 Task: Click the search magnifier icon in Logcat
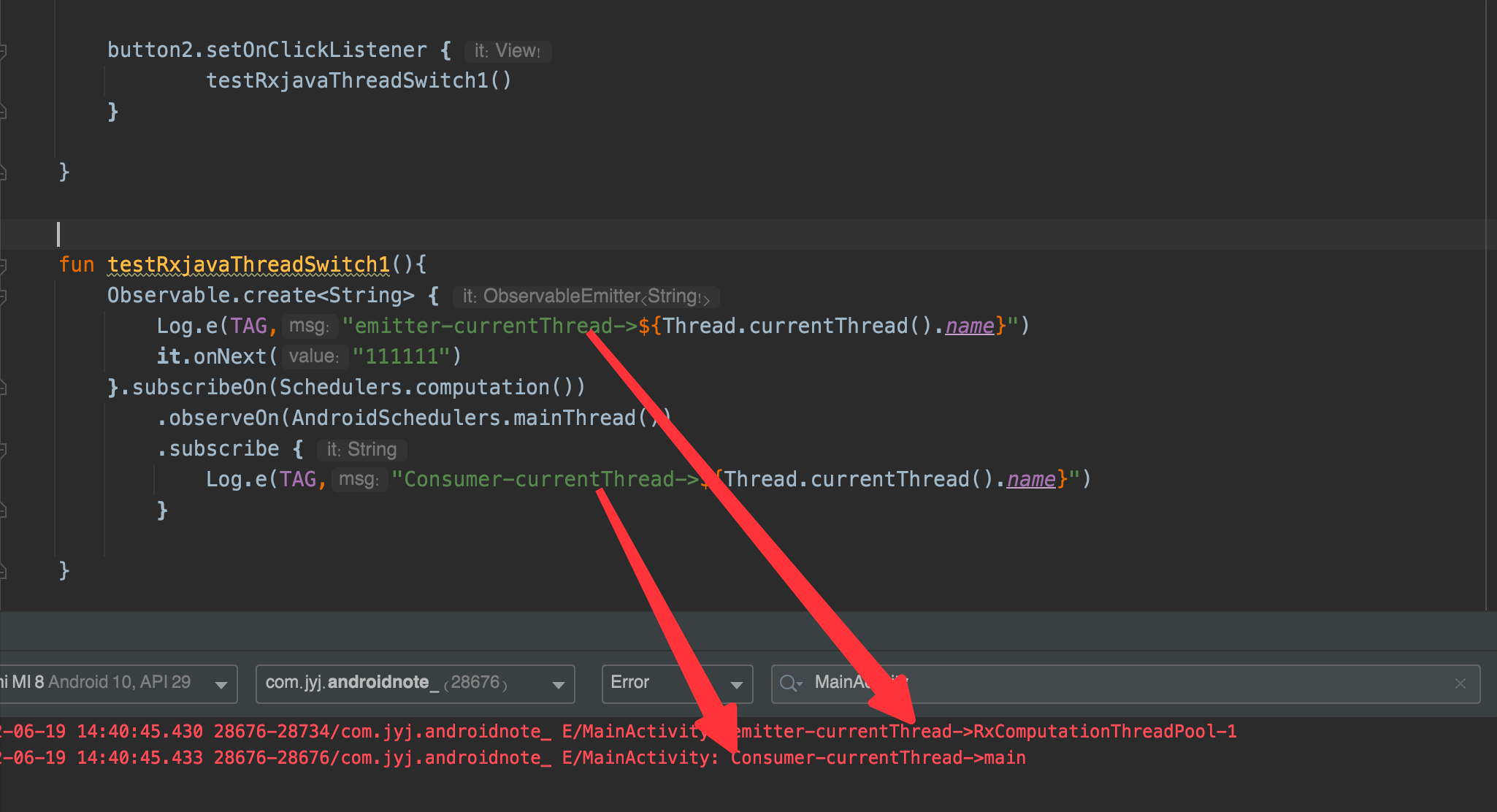tap(791, 683)
